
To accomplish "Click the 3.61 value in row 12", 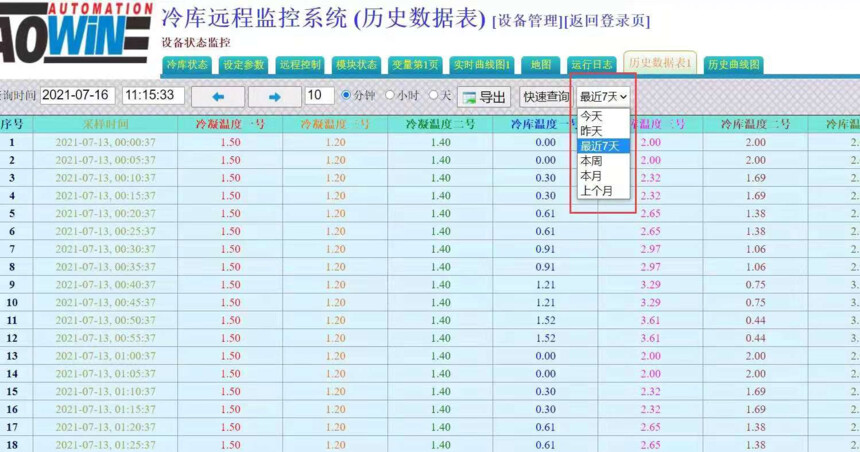I will tap(650, 338).
